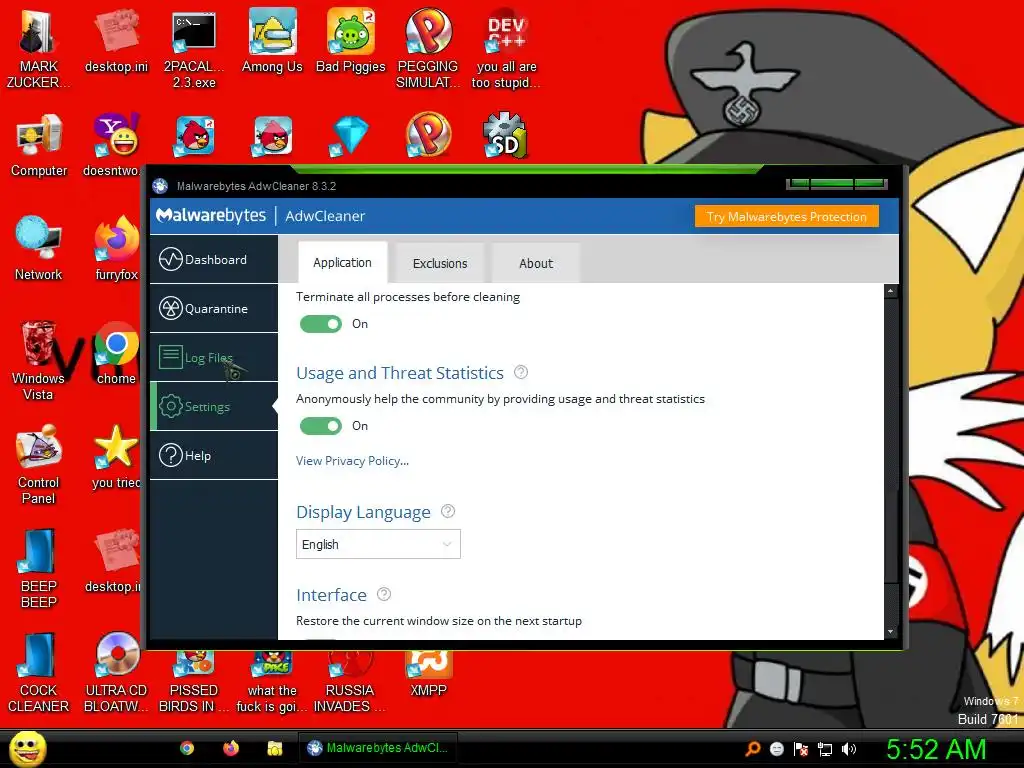The width and height of the screenshot is (1024, 768).
Task: Open the COCK CLEANER desktop icon
Action: click(x=39, y=673)
